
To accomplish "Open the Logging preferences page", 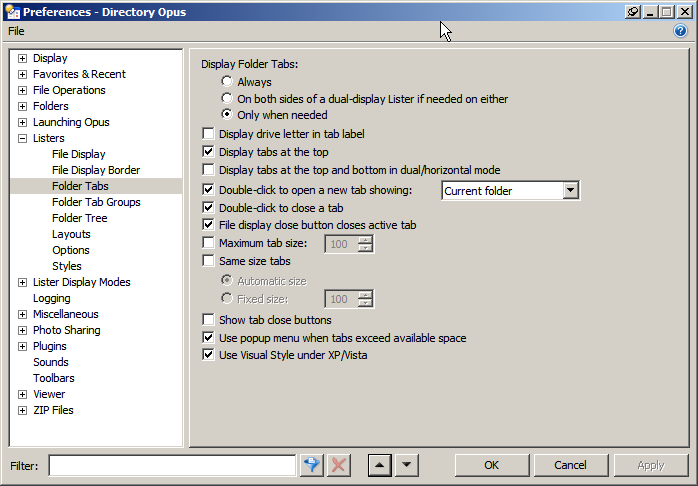I will (52, 298).
